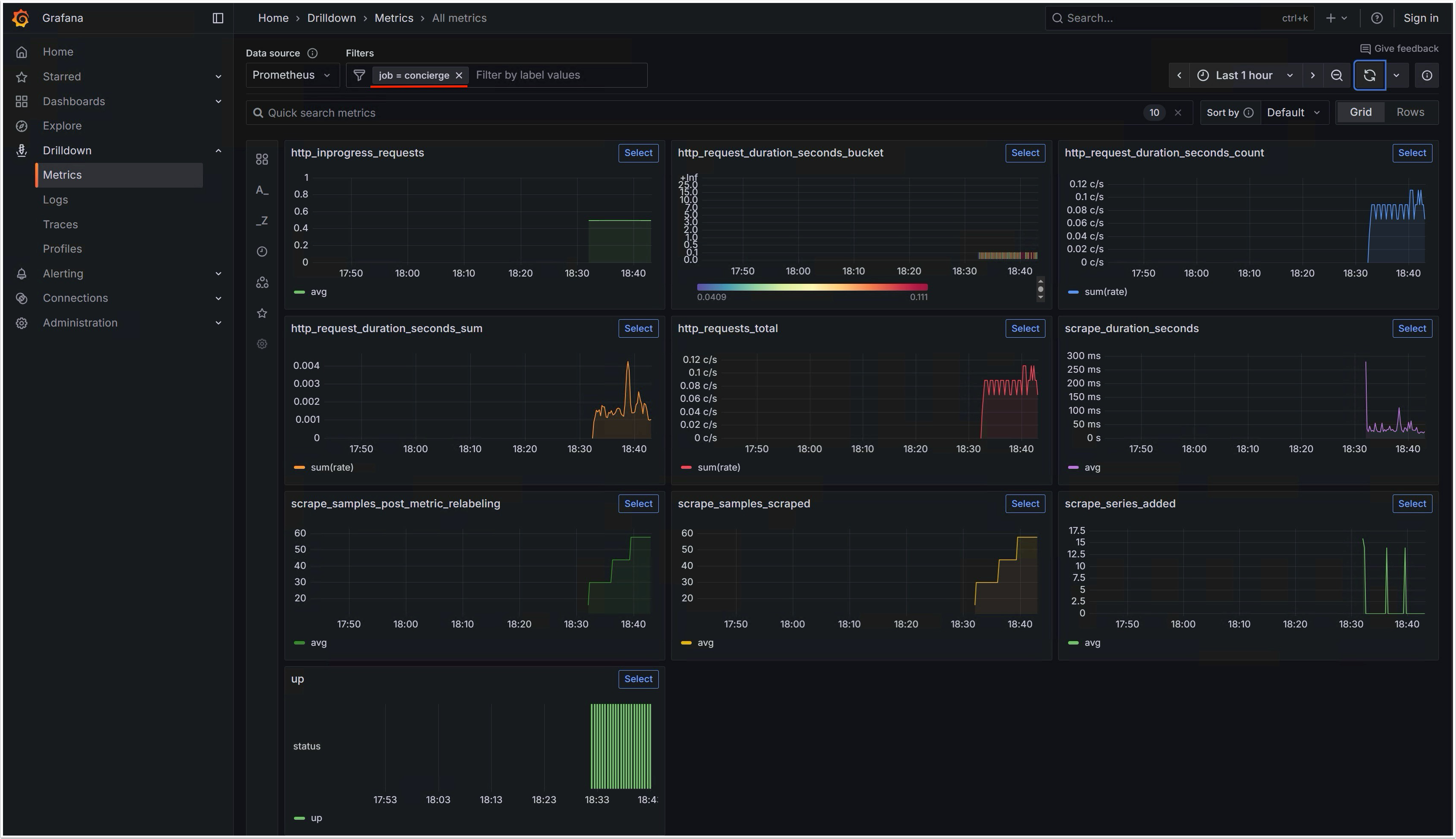Screen dimensions: 1456x839
Task: Open Explore in the sidebar
Action: (62, 126)
